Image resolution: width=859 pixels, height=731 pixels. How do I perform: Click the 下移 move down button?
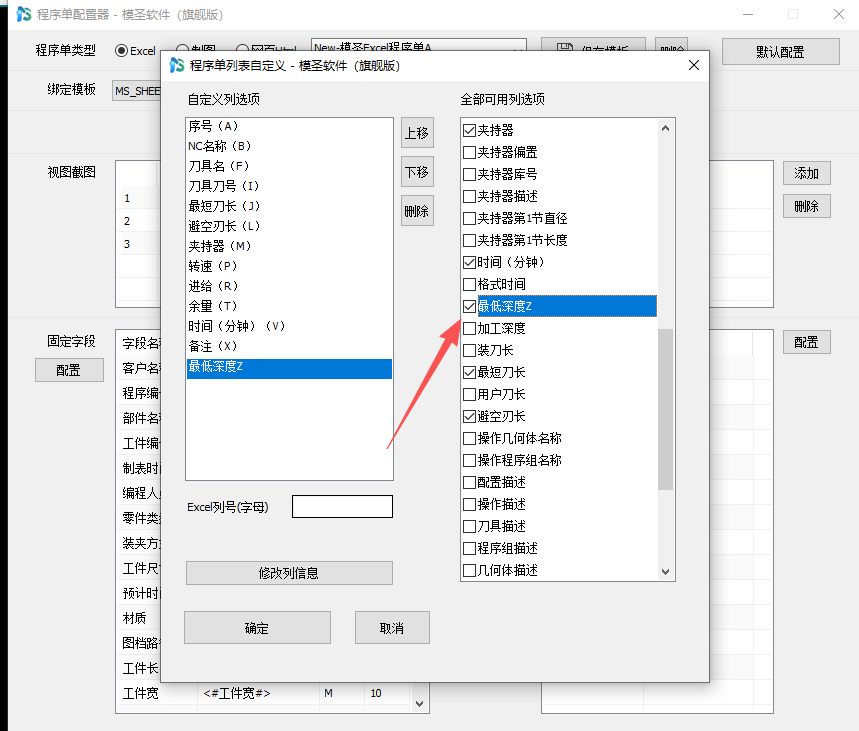click(417, 172)
